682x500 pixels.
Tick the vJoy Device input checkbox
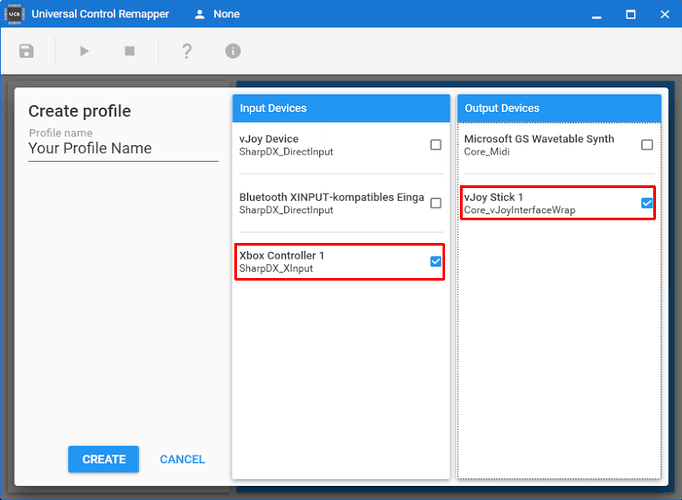tap(435, 145)
